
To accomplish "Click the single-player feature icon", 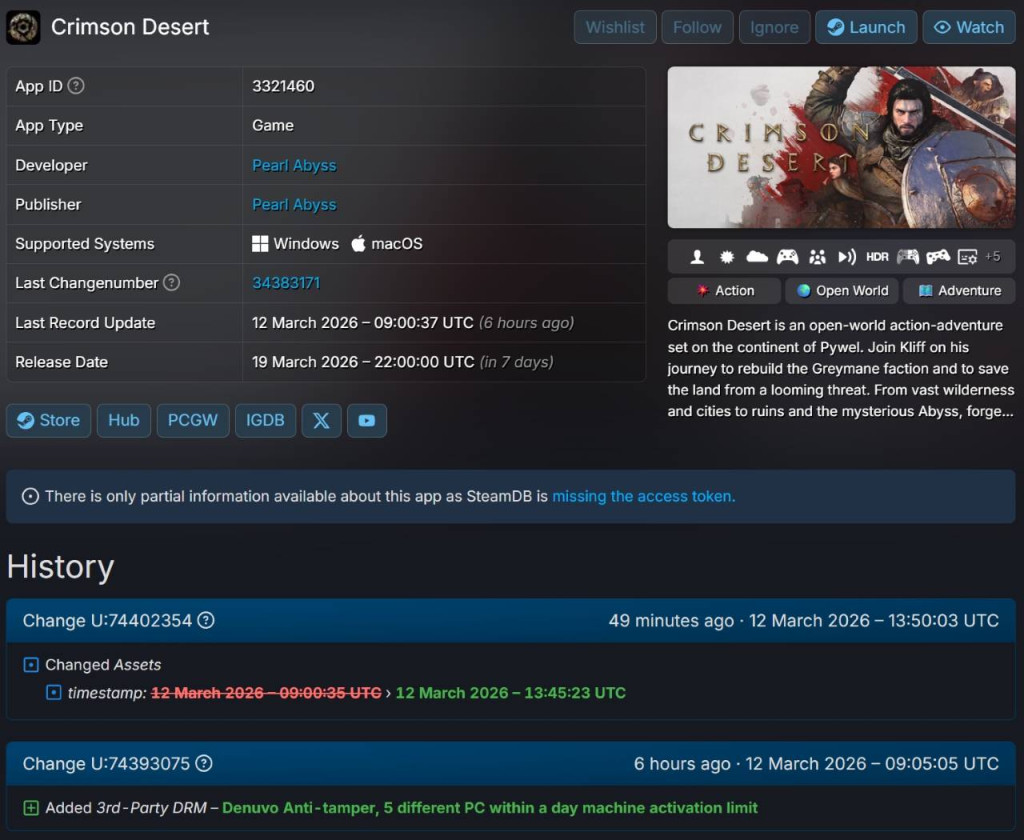I will 696,256.
